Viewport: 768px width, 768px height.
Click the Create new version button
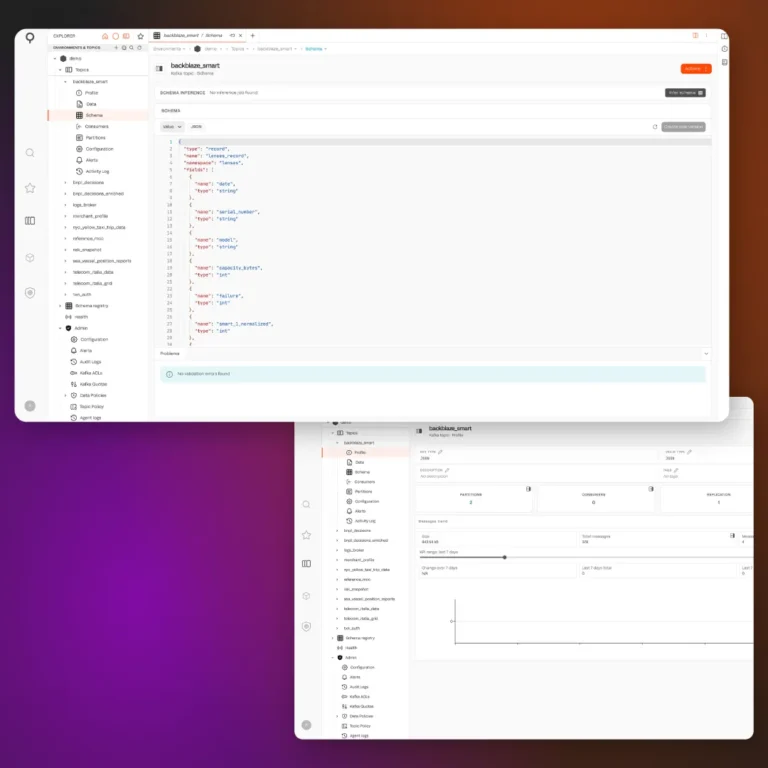click(x=683, y=127)
